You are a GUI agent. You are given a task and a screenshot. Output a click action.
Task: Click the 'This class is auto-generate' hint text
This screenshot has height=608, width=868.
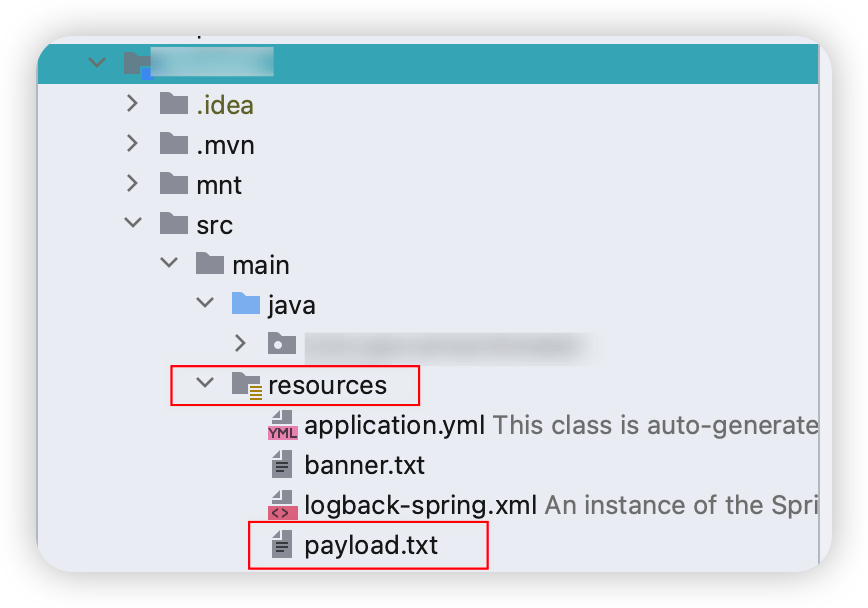tap(655, 426)
